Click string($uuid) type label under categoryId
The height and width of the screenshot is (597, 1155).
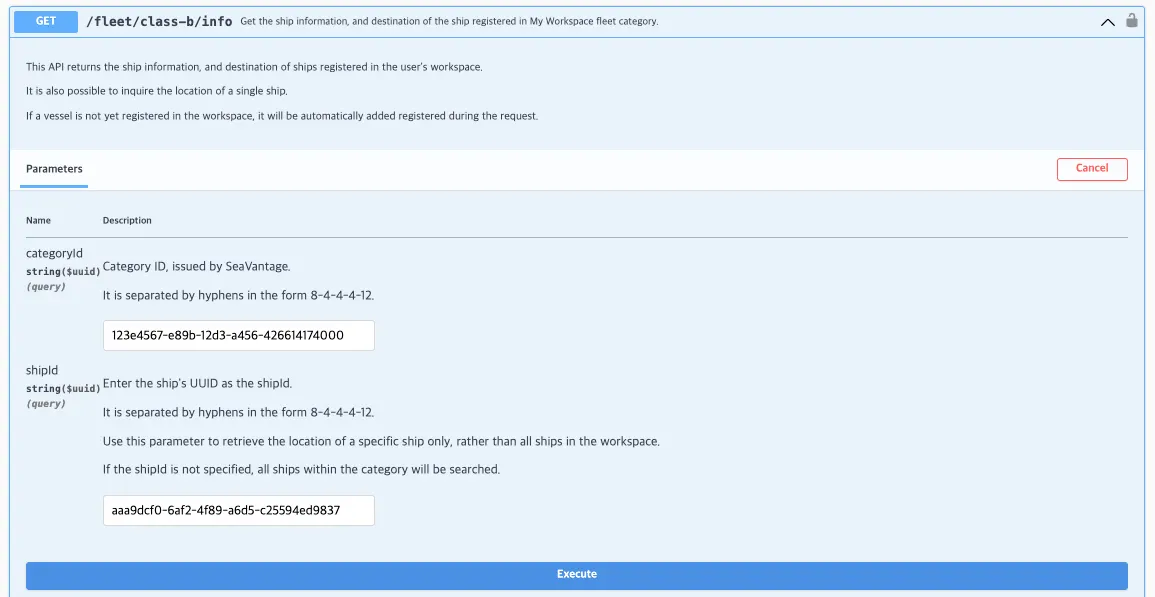coord(62,271)
